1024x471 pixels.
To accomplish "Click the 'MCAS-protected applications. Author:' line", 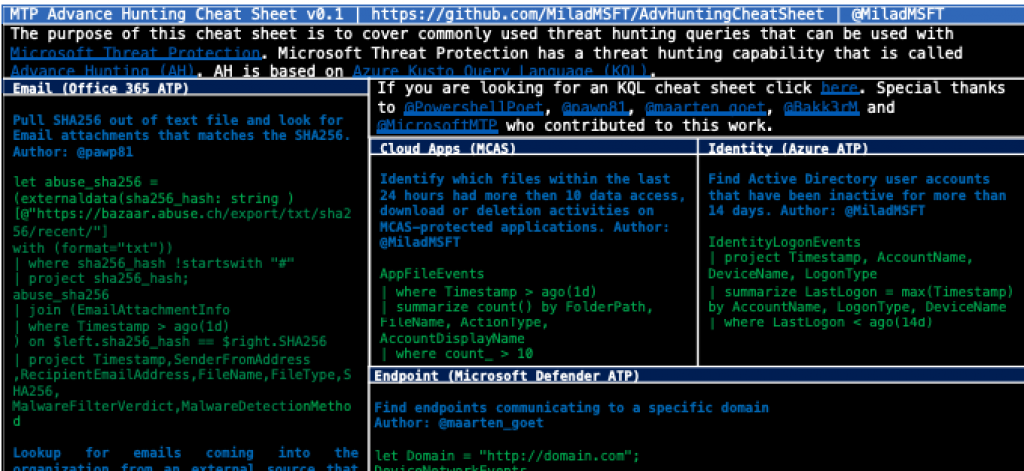I will 524,227.
